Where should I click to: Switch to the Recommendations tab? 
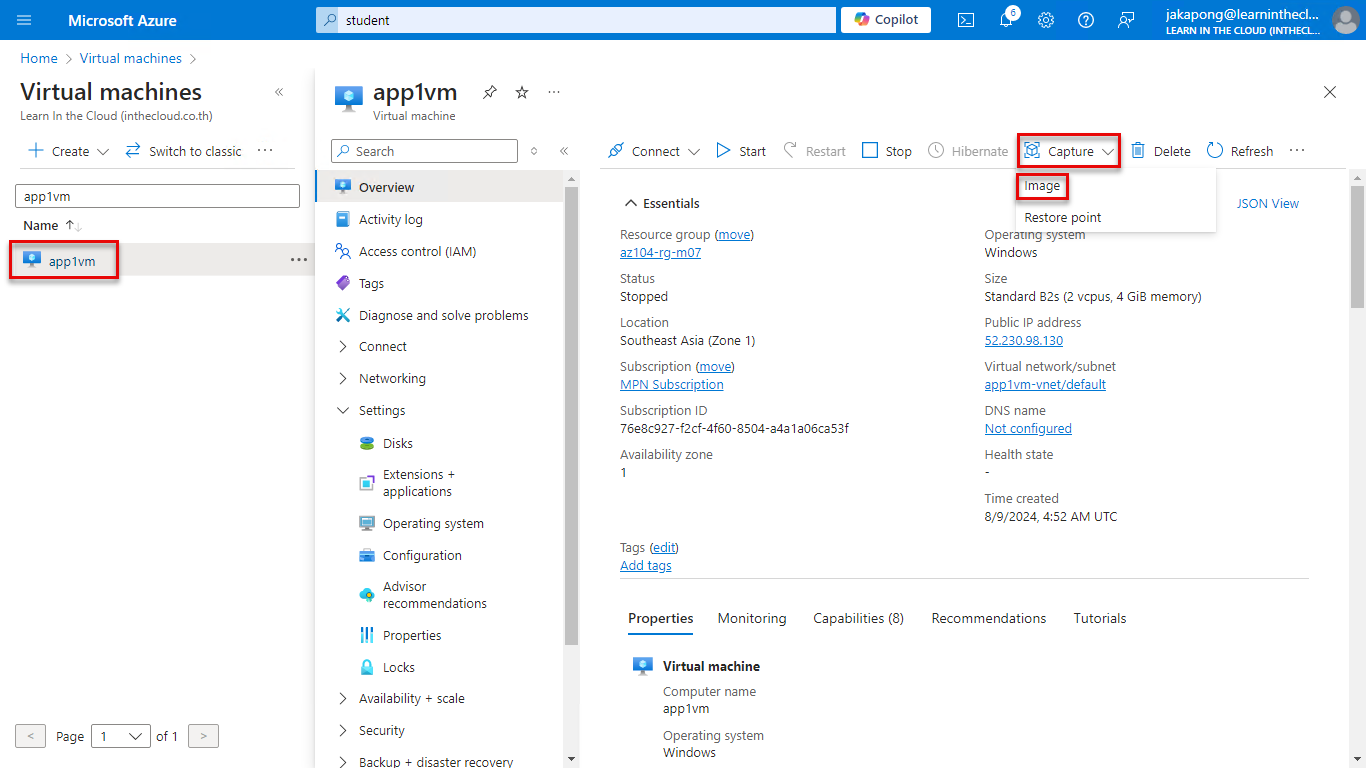point(989,618)
